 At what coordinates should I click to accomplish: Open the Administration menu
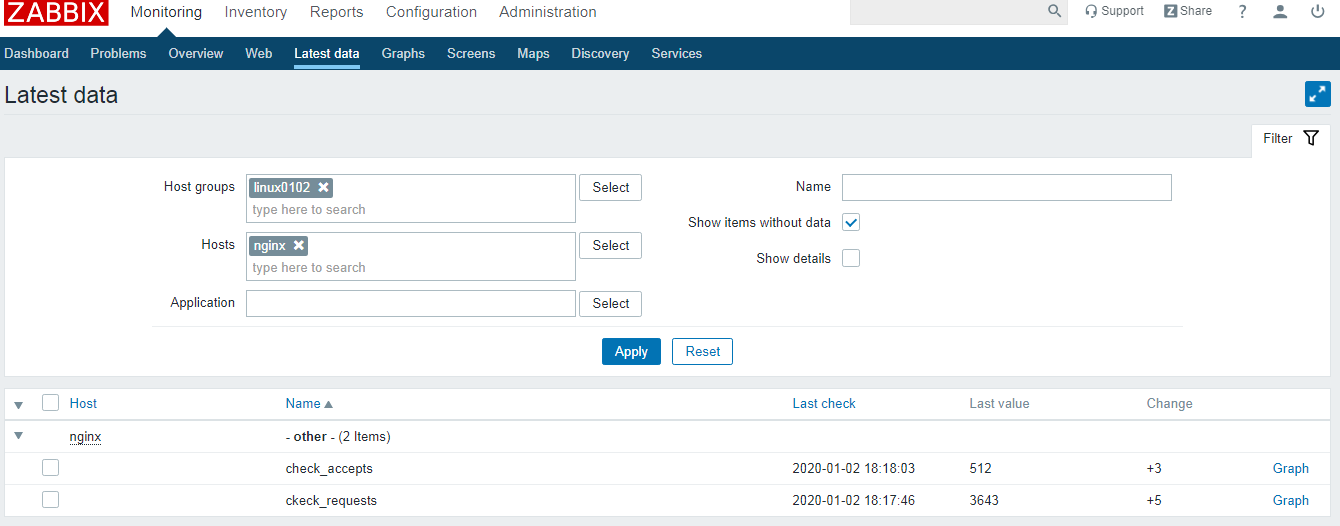[x=548, y=12]
